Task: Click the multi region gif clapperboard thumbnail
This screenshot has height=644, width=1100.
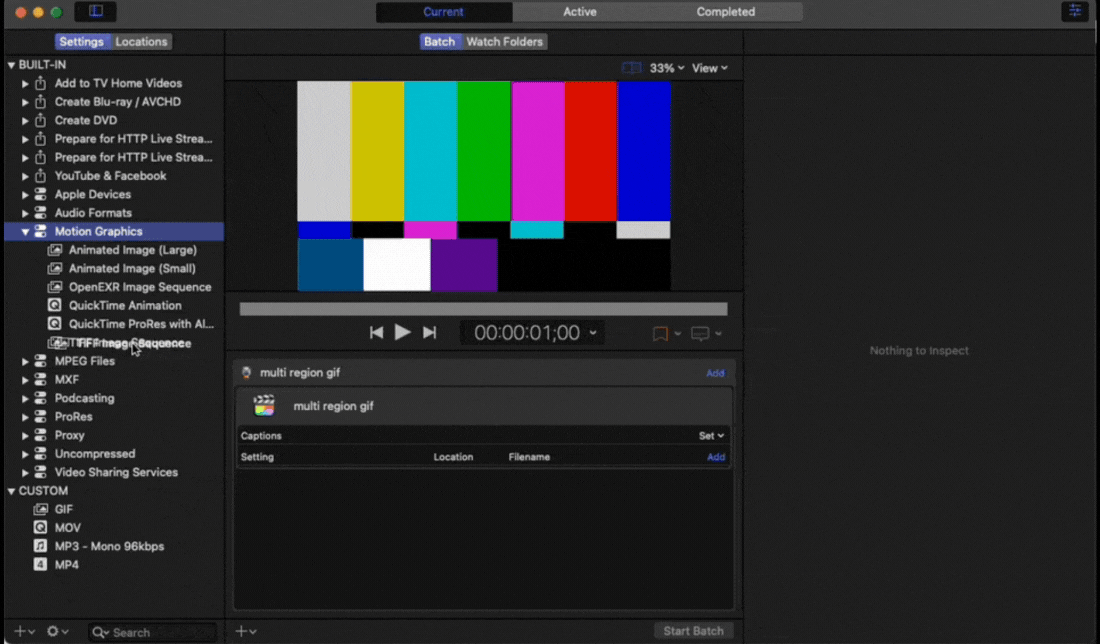Action: click(263, 406)
